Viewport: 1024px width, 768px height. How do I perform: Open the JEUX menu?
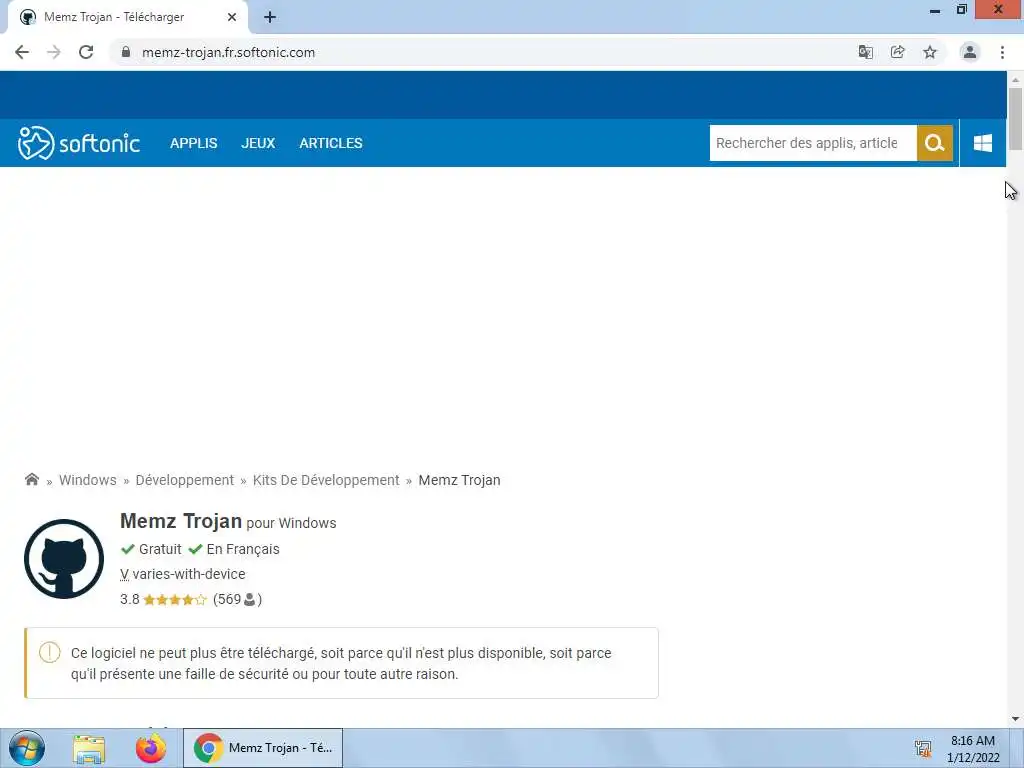[258, 143]
